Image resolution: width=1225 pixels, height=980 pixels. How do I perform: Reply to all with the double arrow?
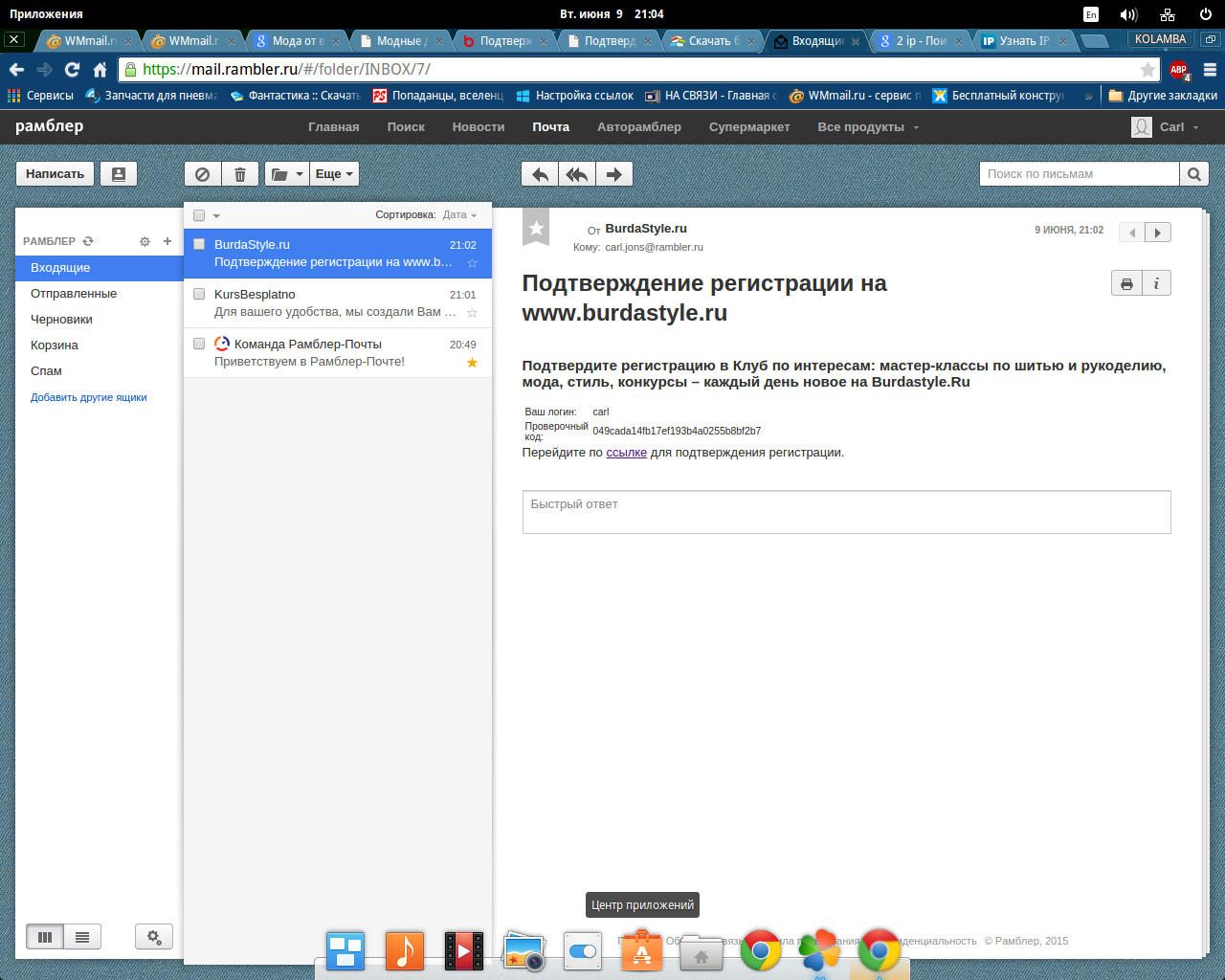577,174
